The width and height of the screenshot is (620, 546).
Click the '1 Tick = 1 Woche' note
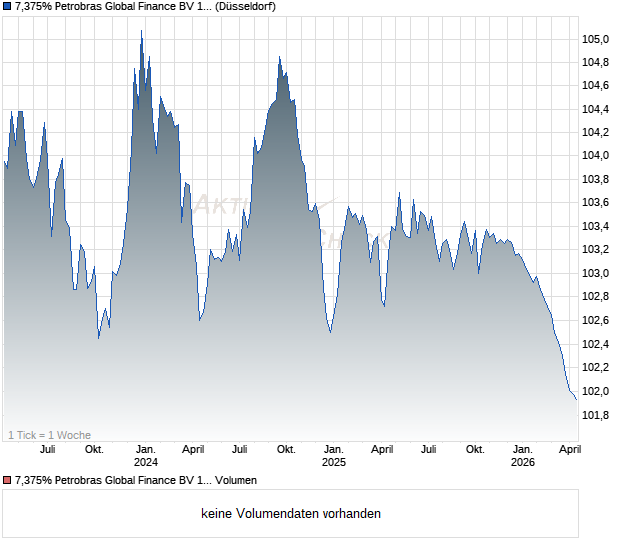coord(49,435)
